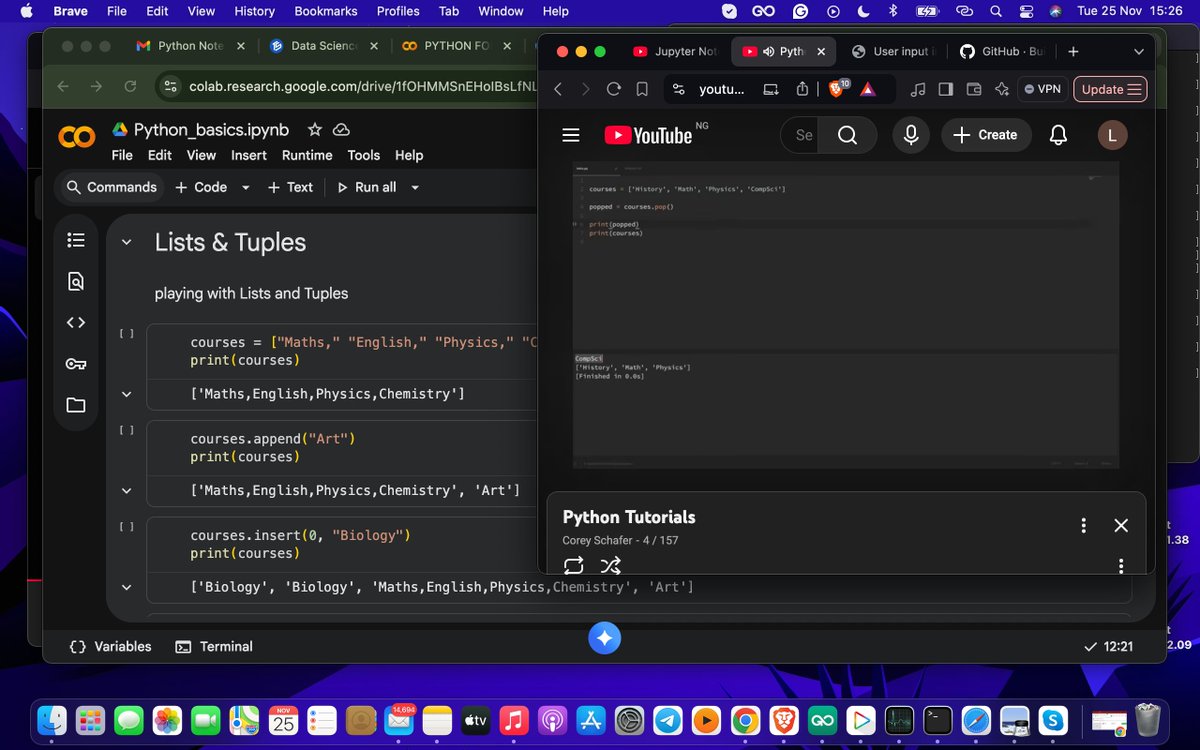The image size is (1200, 750).
Task: Open voice search microphone on YouTube
Action: (910, 134)
